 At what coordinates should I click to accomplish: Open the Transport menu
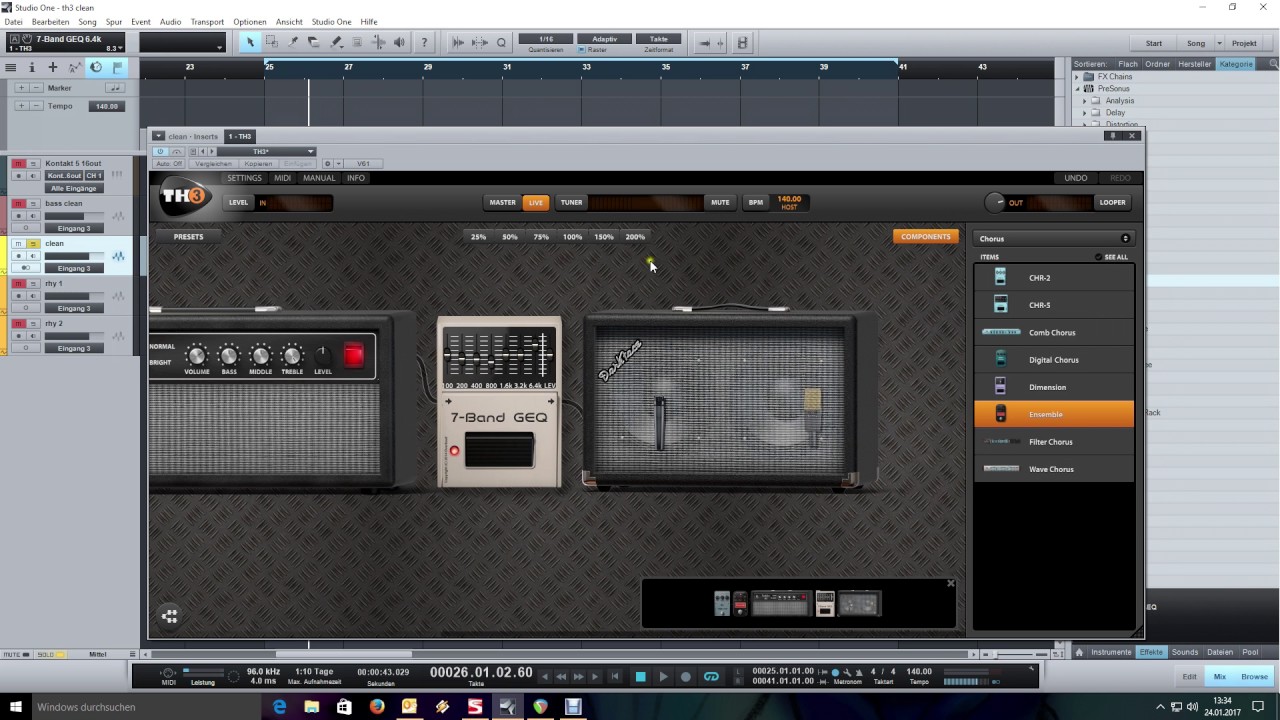[x=207, y=21]
